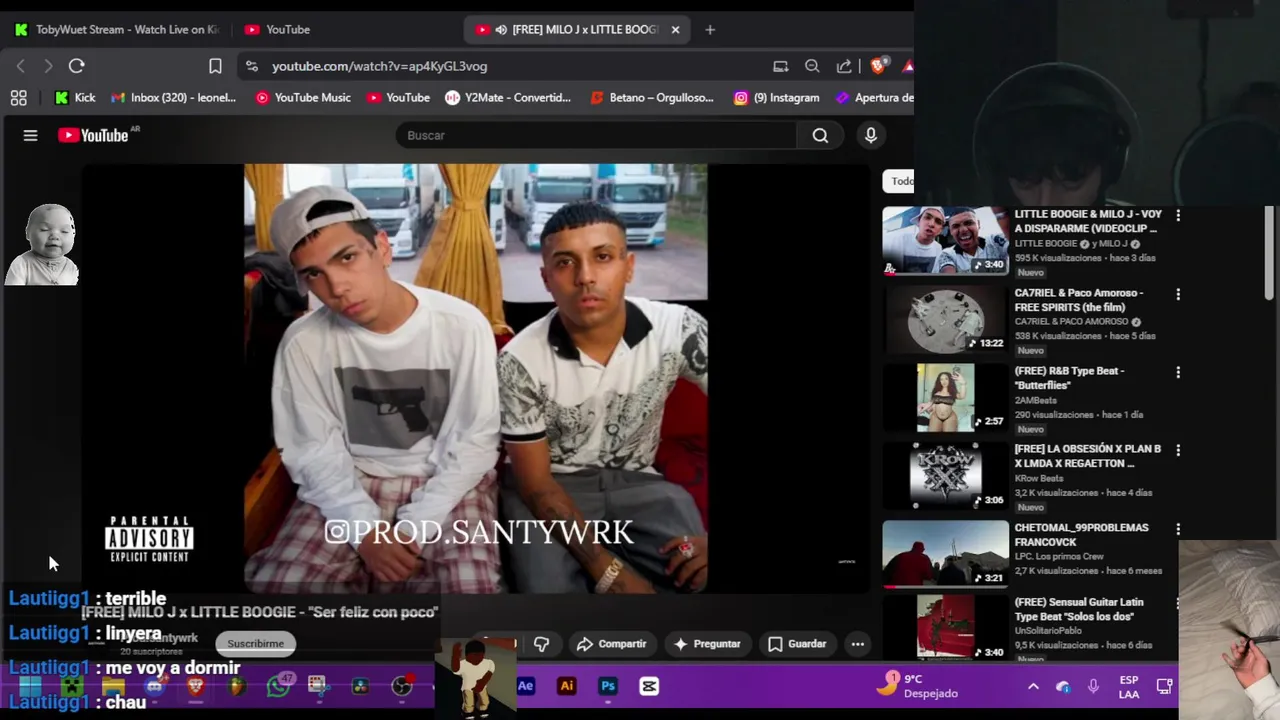Launch Illustrator from taskbar
Screen dimensions: 1280x720
click(x=567, y=686)
